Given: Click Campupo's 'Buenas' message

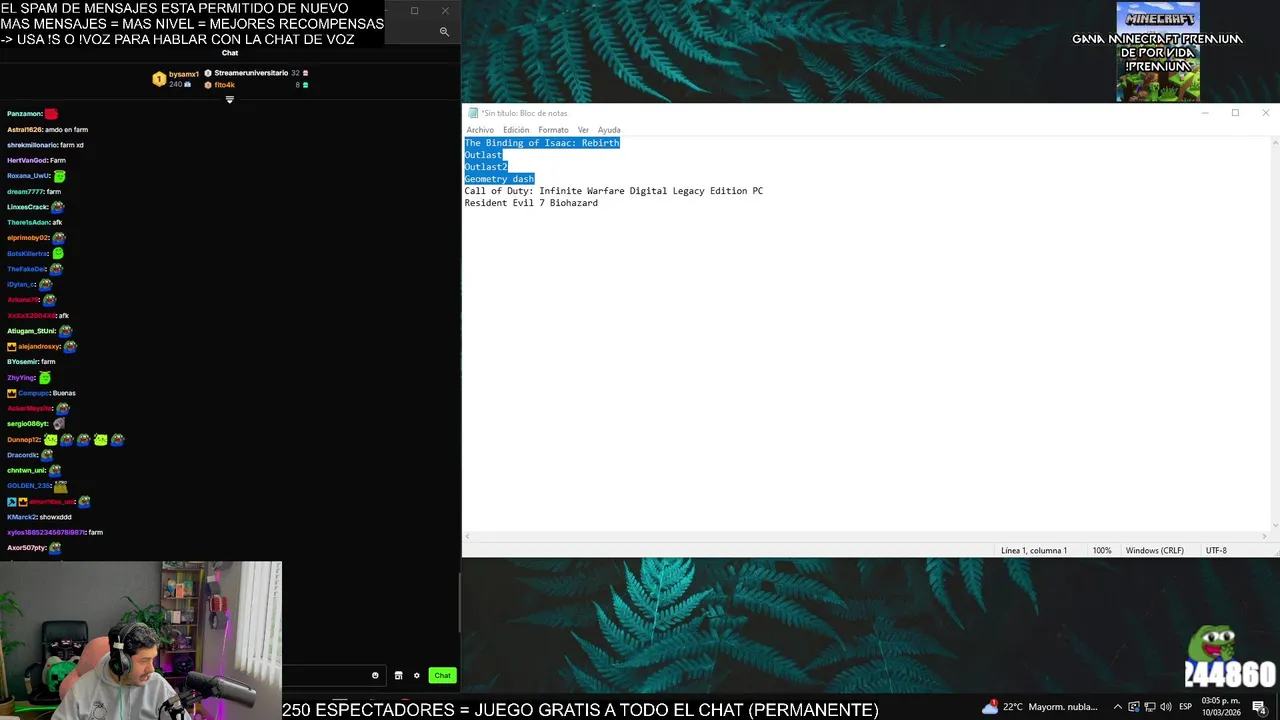Looking at the screenshot, I should tap(64, 393).
